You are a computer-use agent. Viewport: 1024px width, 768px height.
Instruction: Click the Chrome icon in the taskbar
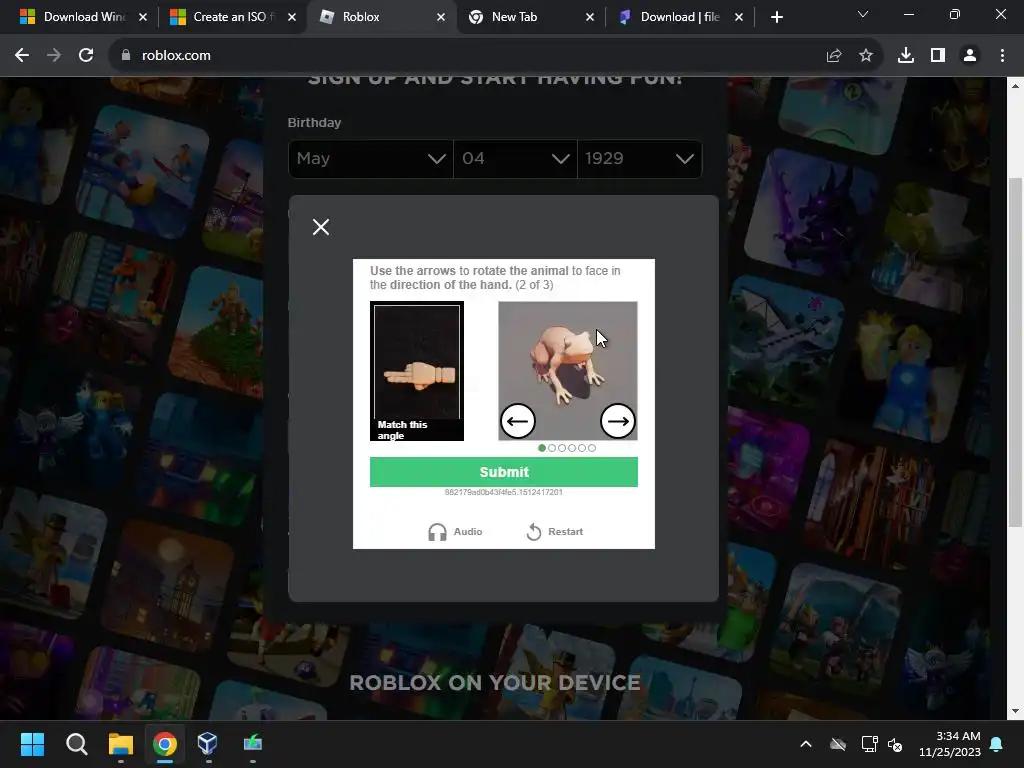(x=165, y=744)
